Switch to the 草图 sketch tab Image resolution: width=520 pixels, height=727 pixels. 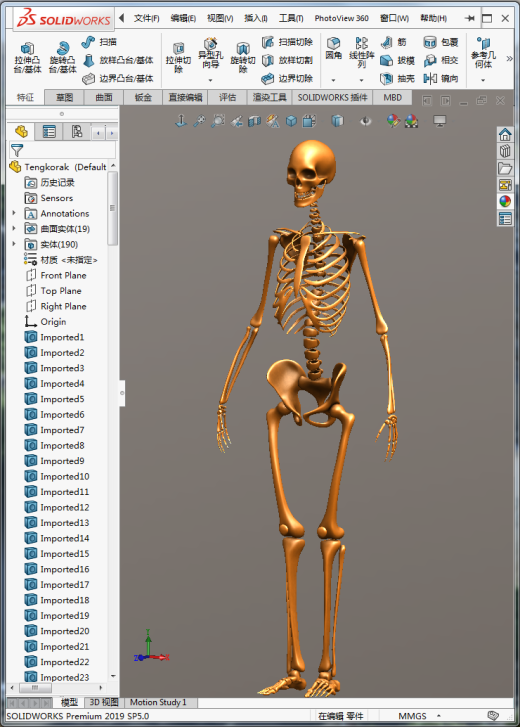pyautogui.click(x=64, y=97)
